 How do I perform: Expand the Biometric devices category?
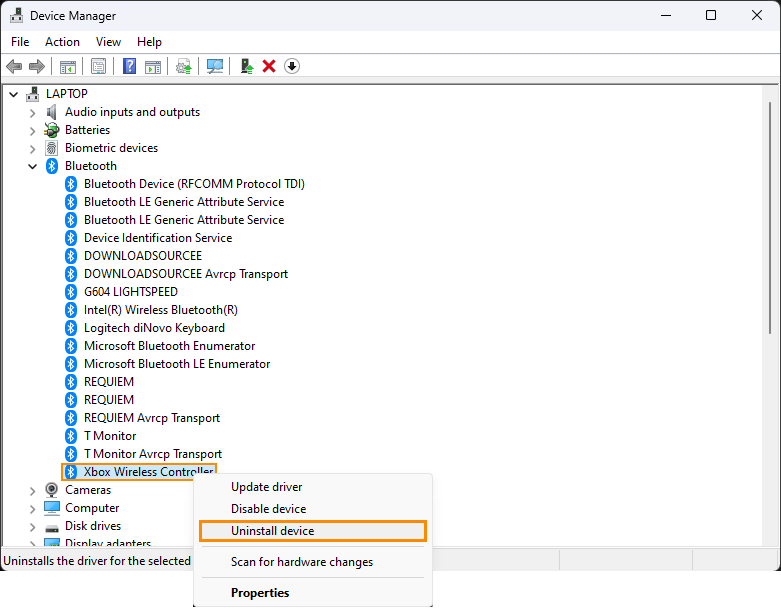click(32, 149)
